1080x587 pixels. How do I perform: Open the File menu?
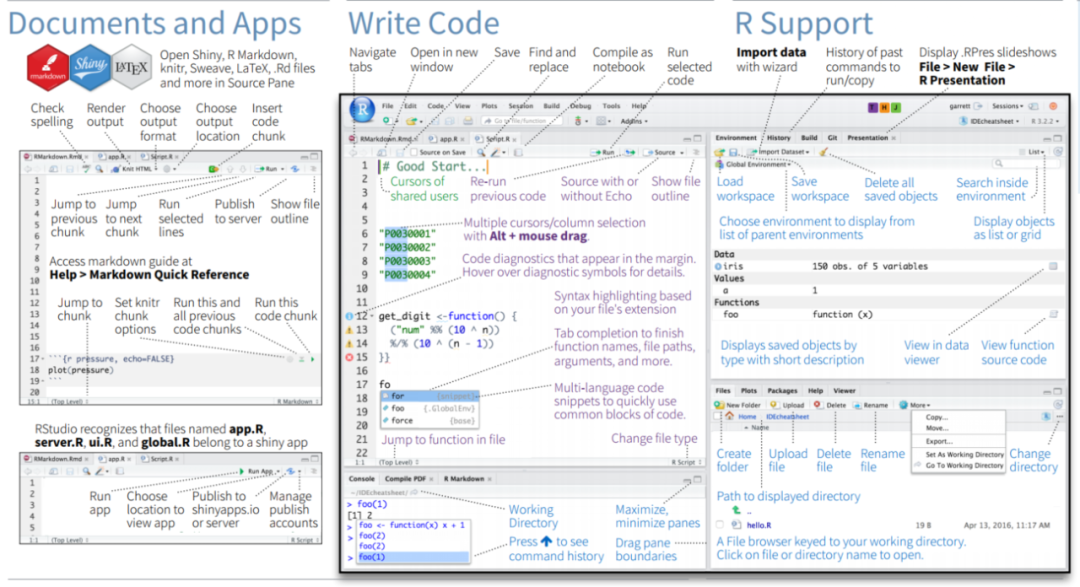(388, 106)
